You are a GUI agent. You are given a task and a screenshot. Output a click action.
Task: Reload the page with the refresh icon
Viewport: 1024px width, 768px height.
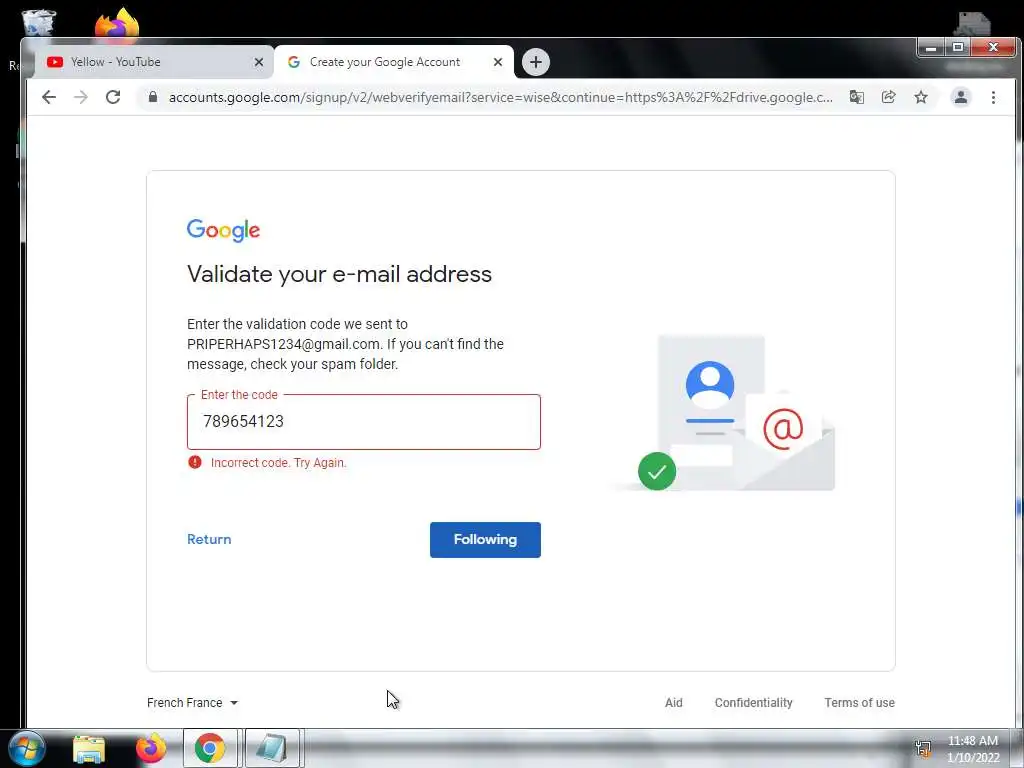click(113, 97)
